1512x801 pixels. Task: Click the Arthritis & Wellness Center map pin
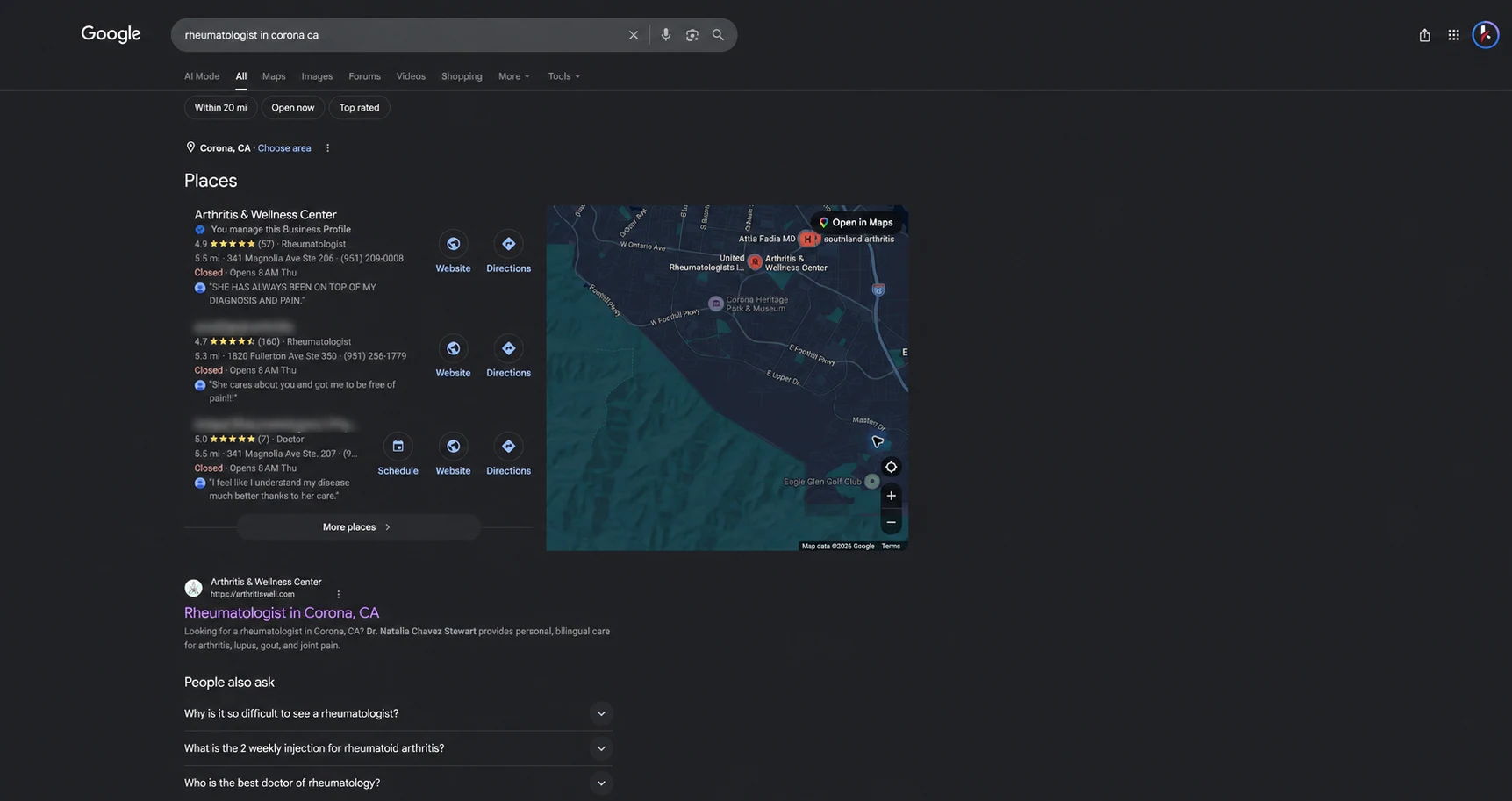pos(755,261)
